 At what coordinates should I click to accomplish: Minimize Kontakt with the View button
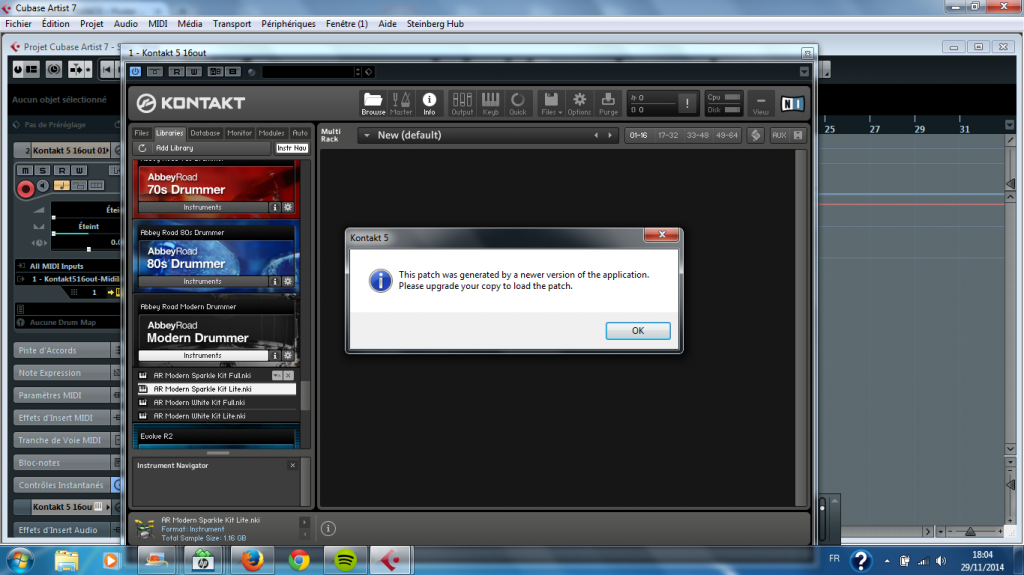pyautogui.click(x=760, y=103)
